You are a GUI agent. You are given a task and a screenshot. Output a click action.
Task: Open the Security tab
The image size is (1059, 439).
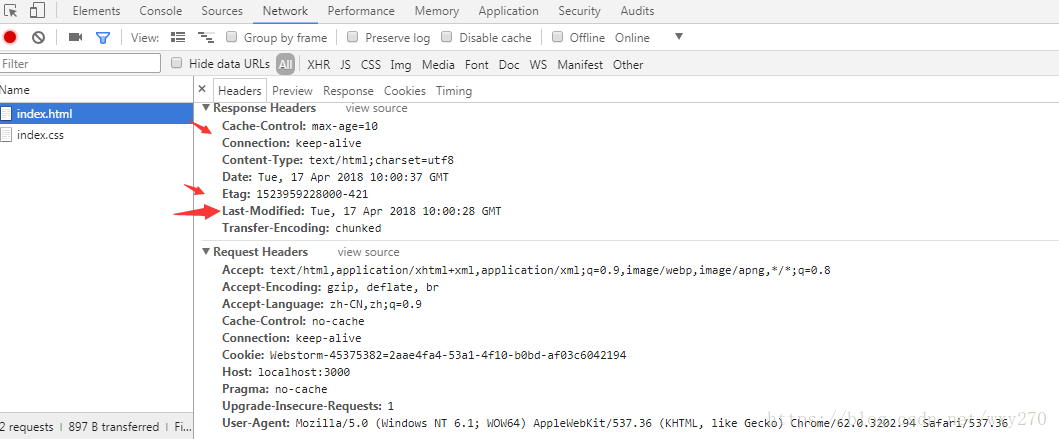(x=579, y=11)
